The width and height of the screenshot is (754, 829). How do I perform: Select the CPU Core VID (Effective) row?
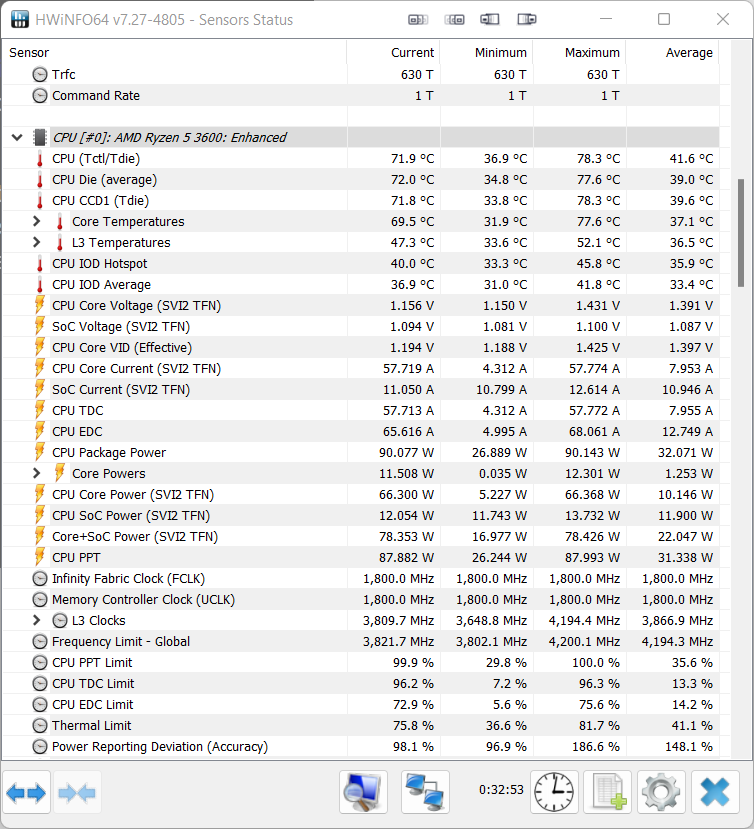[361, 347]
